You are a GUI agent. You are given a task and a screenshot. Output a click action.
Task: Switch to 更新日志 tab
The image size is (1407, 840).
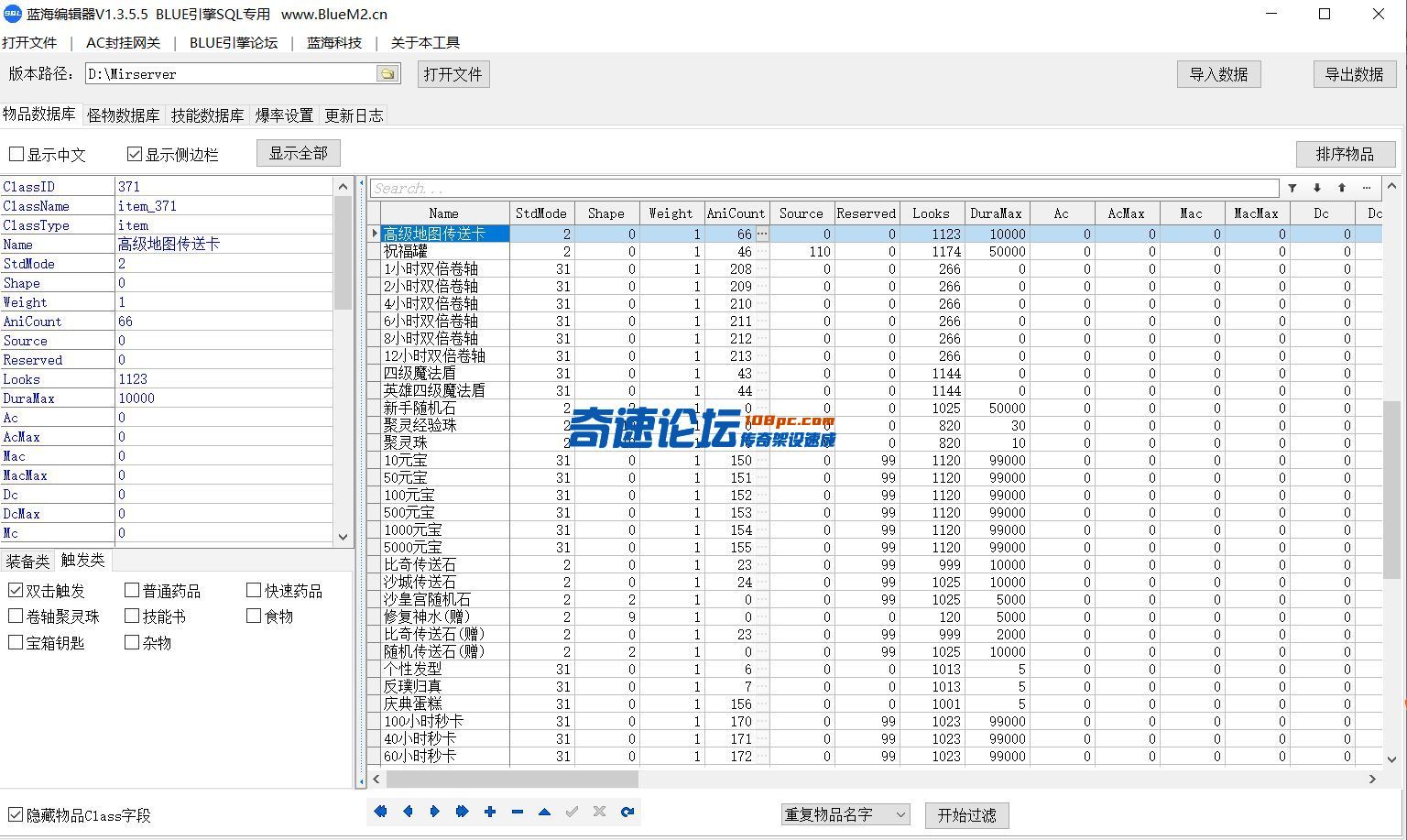click(354, 115)
